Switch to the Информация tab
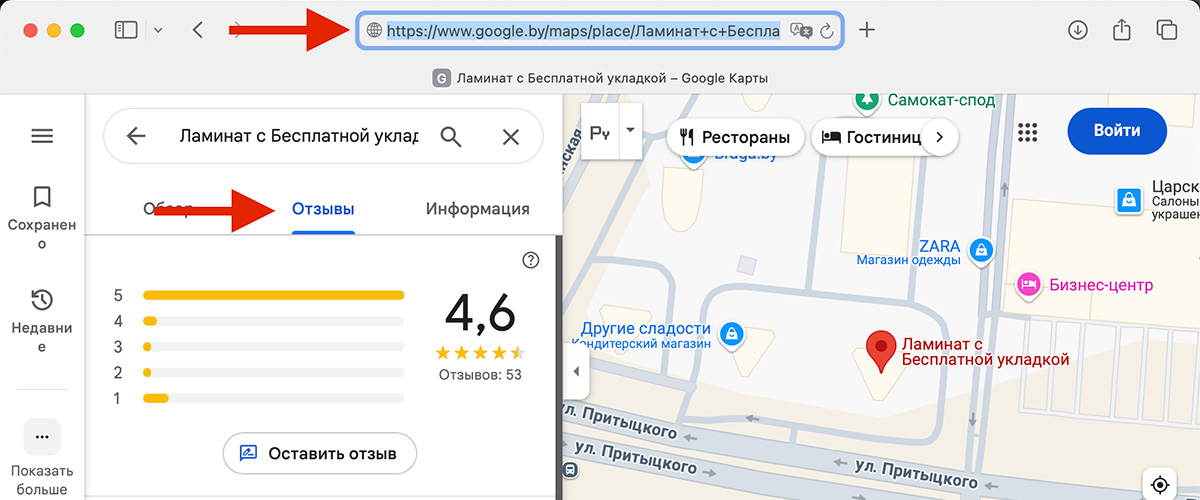1200x500 pixels. (x=478, y=209)
